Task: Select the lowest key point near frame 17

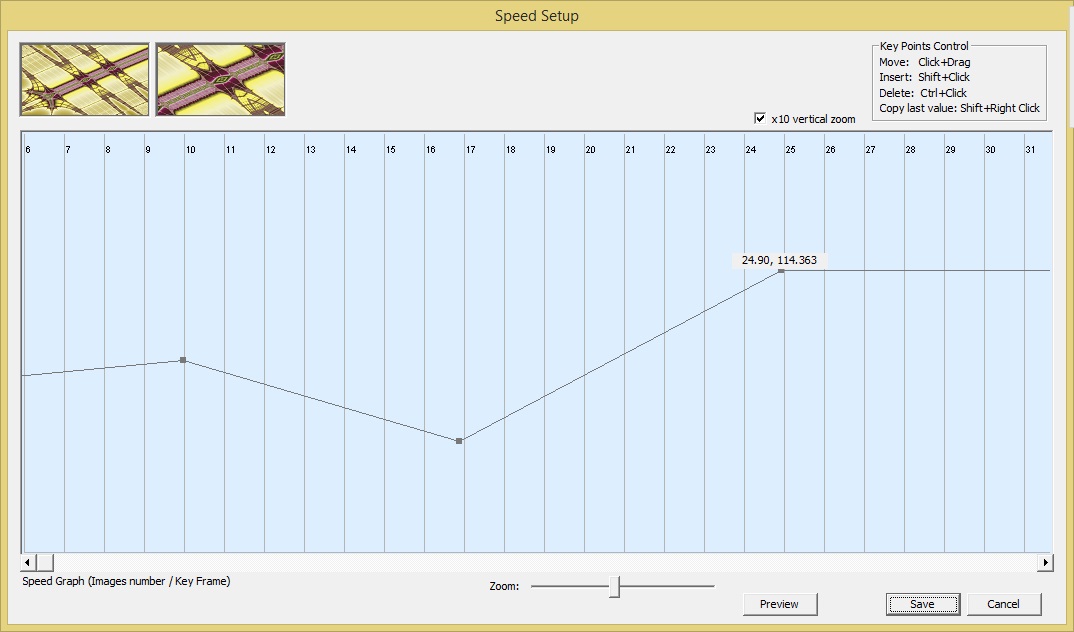Action: 459,441
